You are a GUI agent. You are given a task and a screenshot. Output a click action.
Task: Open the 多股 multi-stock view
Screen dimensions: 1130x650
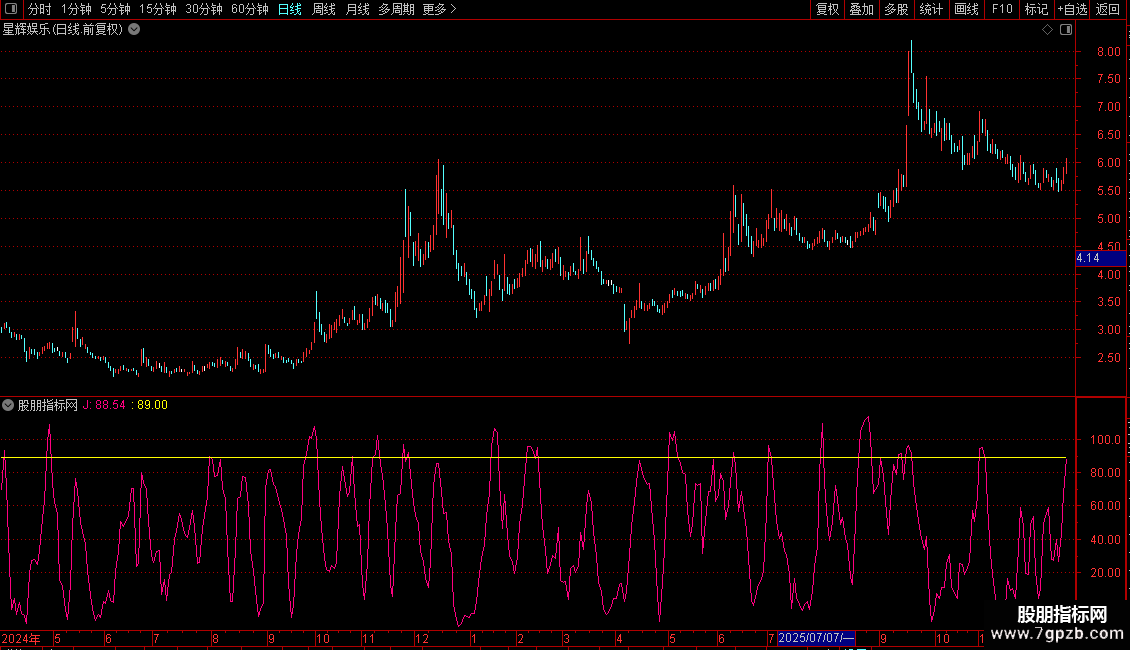click(897, 9)
